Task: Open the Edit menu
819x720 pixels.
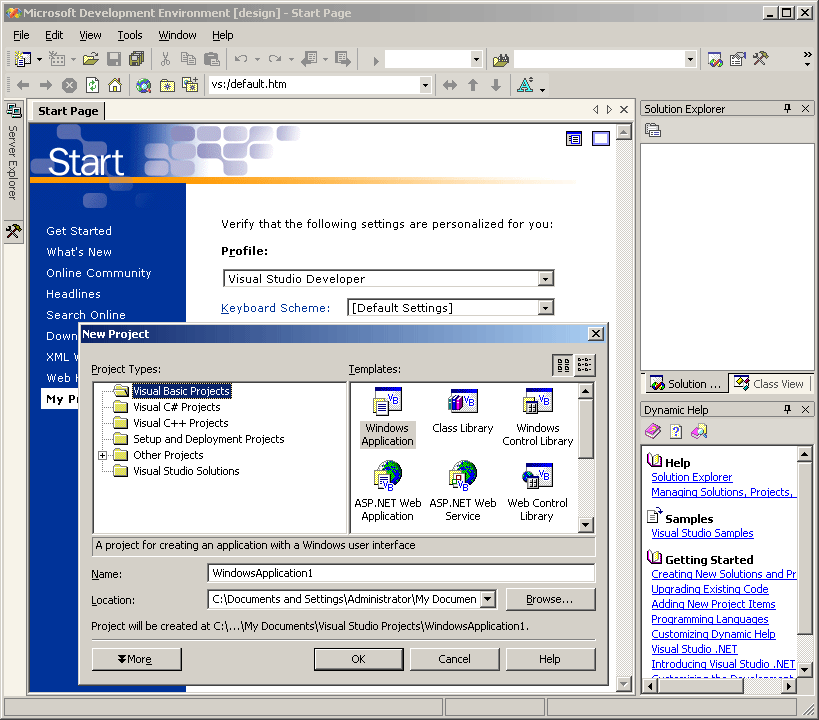Action: (x=54, y=35)
